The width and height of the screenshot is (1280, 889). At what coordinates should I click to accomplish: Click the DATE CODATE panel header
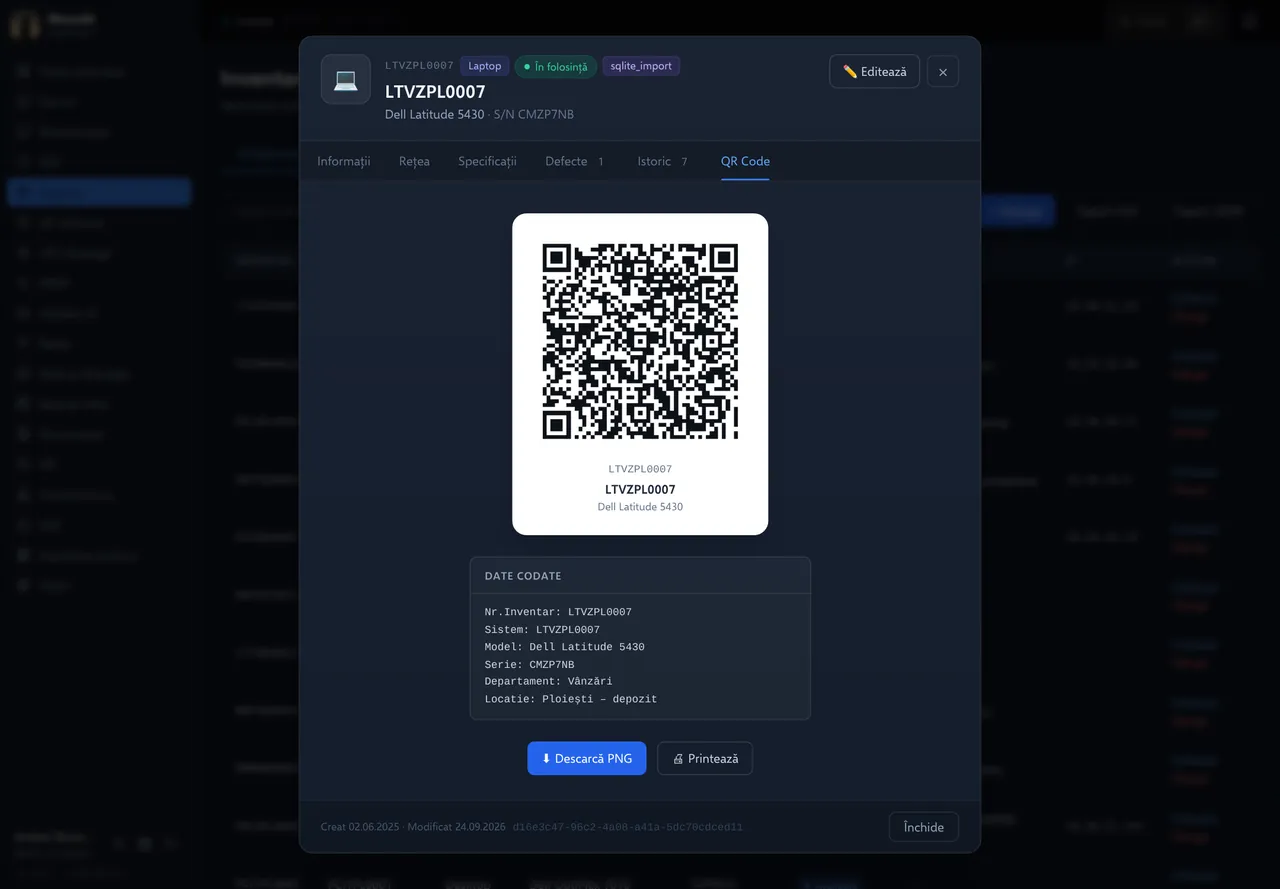640,576
